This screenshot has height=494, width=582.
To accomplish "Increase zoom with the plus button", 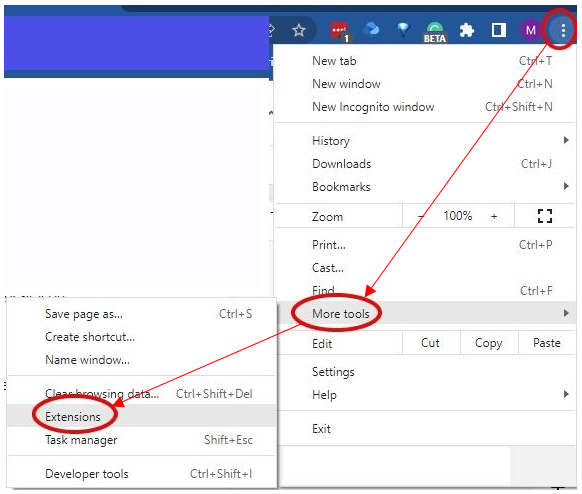I will 494,216.
